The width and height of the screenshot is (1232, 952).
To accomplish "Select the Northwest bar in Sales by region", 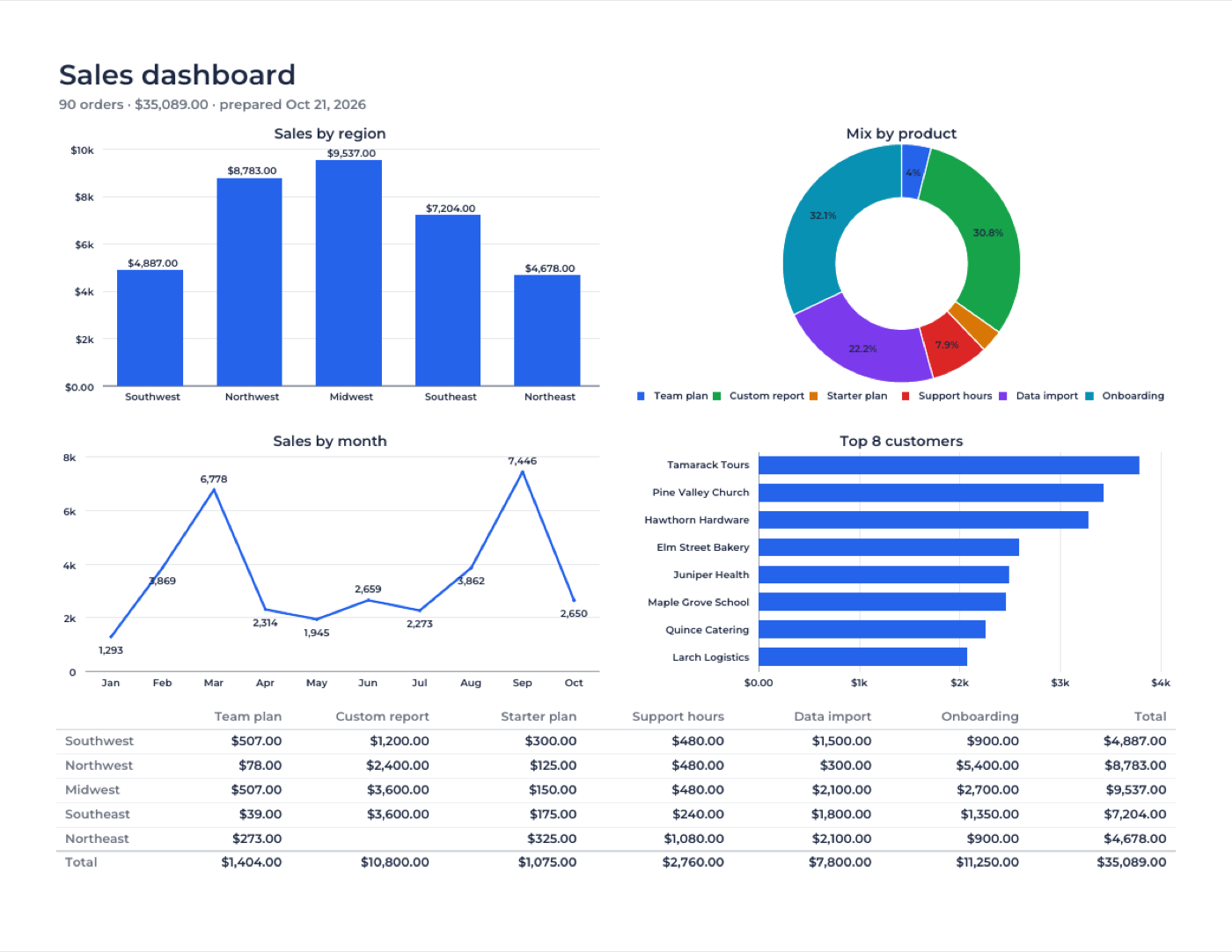I will [250, 282].
